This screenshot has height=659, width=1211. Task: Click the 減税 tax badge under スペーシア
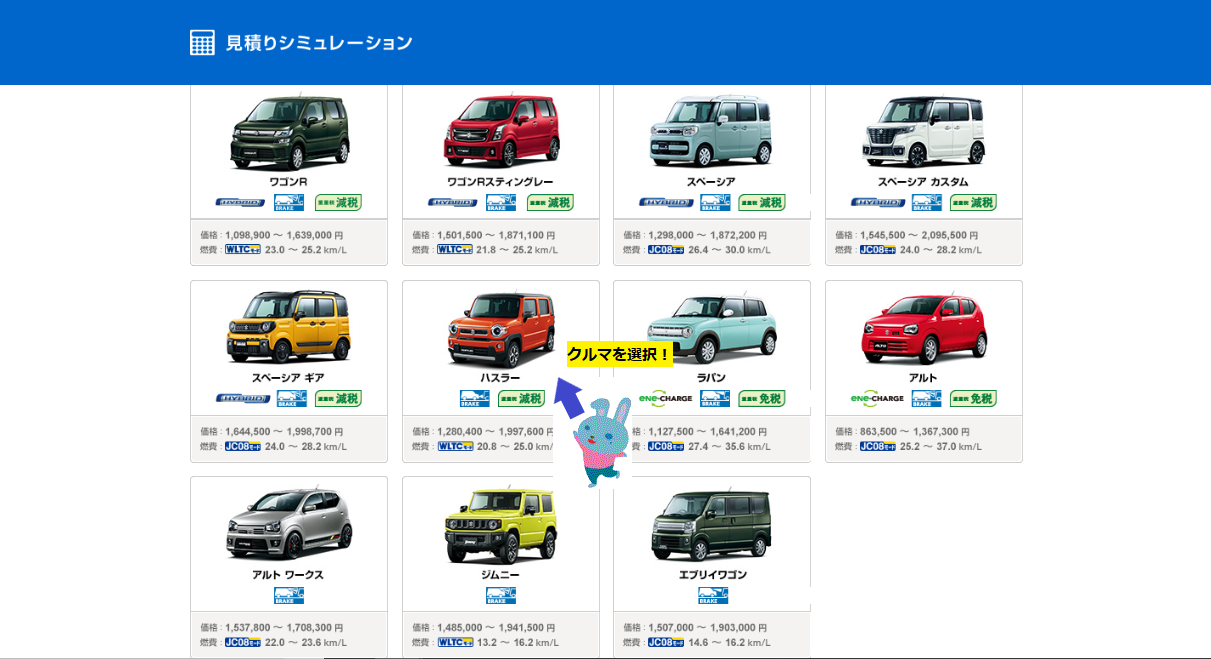[x=762, y=202]
